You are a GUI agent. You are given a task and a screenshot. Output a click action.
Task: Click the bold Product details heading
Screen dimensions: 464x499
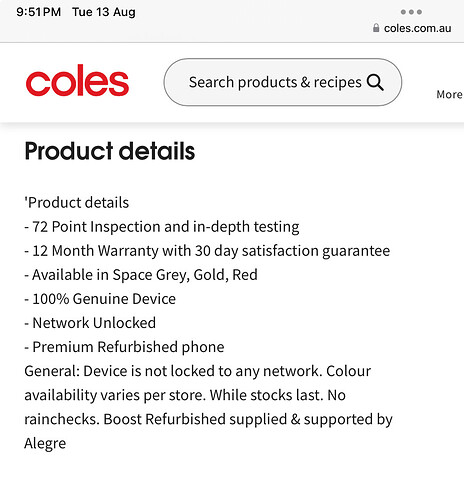tap(110, 151)
